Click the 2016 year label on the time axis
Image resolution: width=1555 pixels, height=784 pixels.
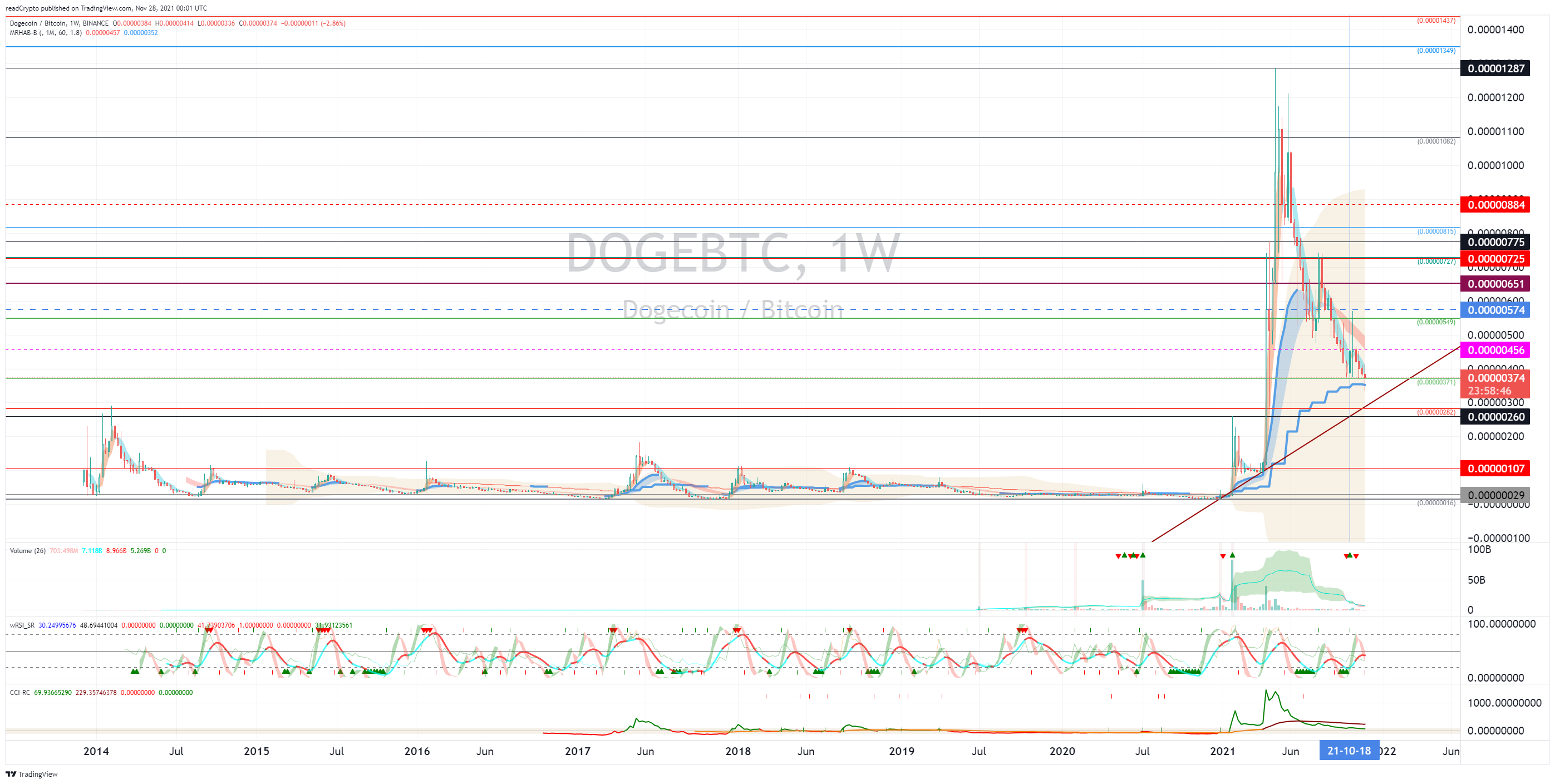pyautogui.click(x=417, y=751)
